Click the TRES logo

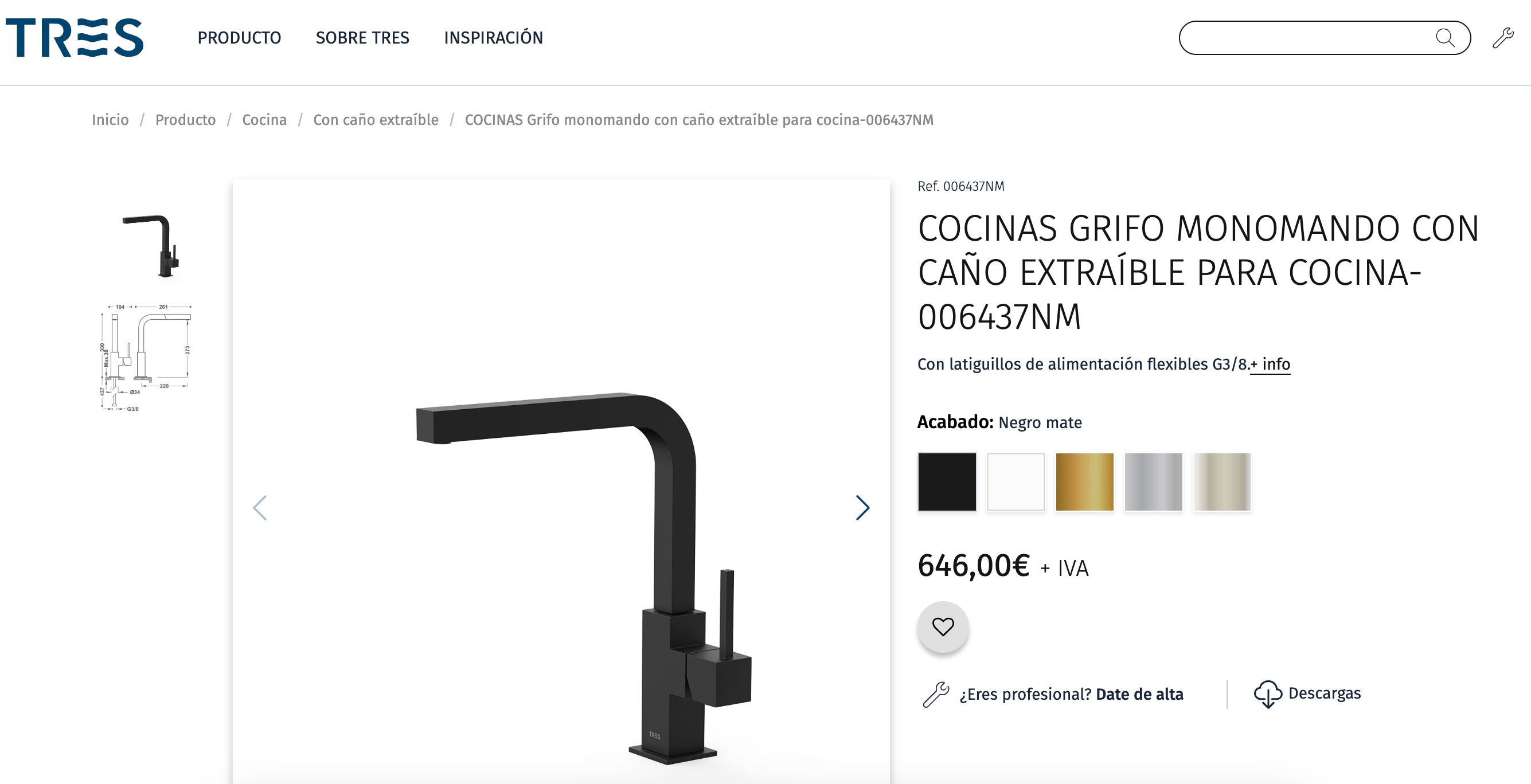(x=75, y=37)
